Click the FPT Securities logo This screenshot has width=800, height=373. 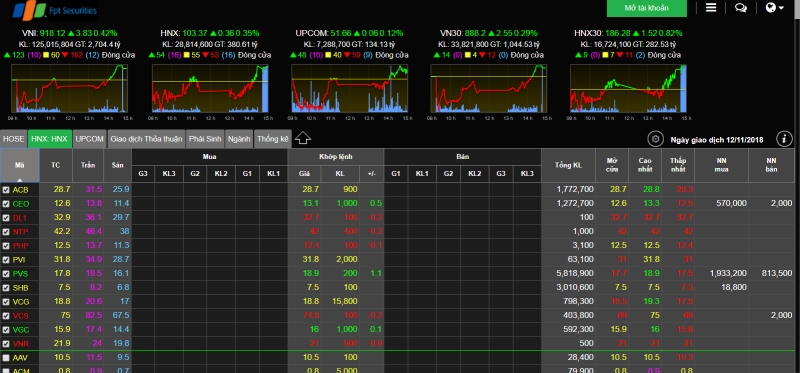55,9
